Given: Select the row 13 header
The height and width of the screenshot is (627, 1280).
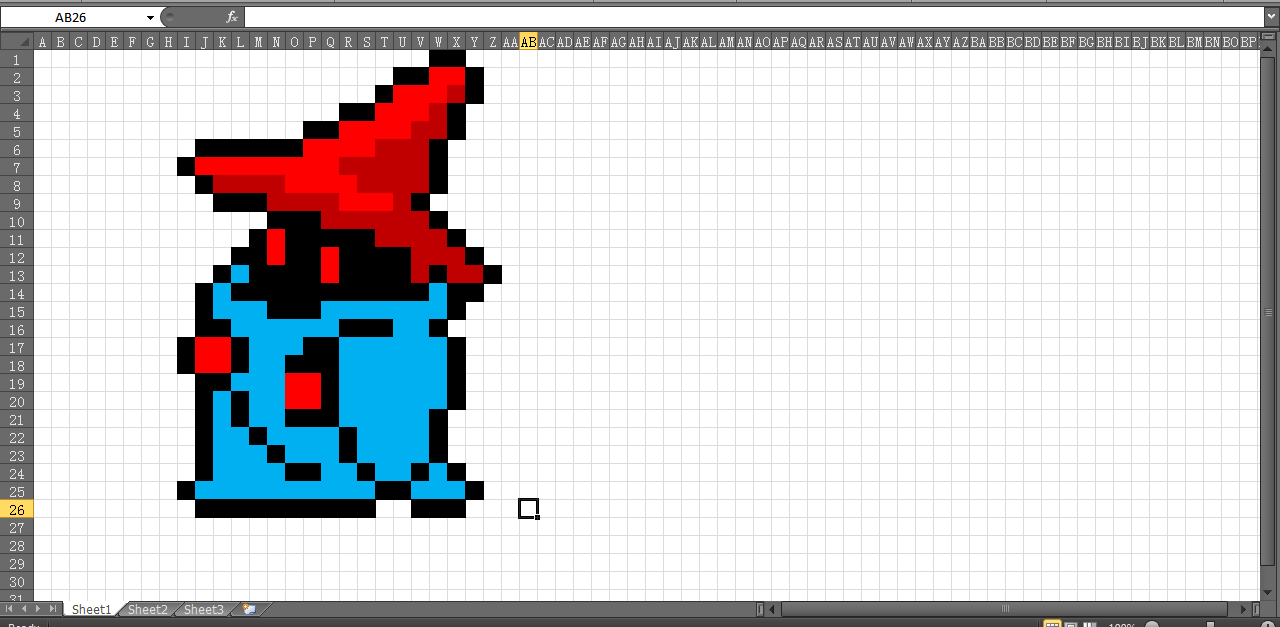Looking at the screenshot, I should coord(17,275).
